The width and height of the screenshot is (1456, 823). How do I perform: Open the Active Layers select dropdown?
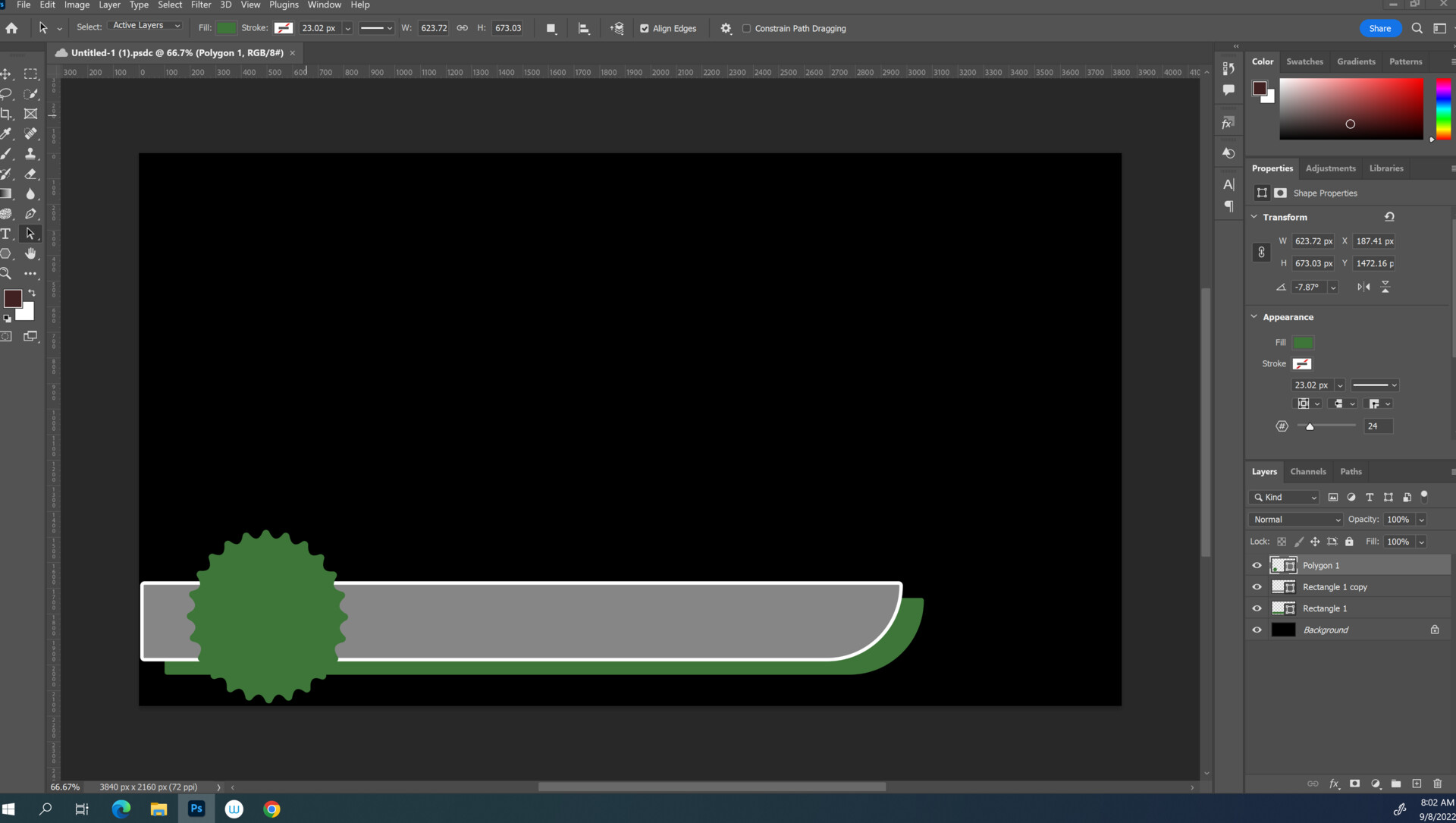click(x=146, y=25)
